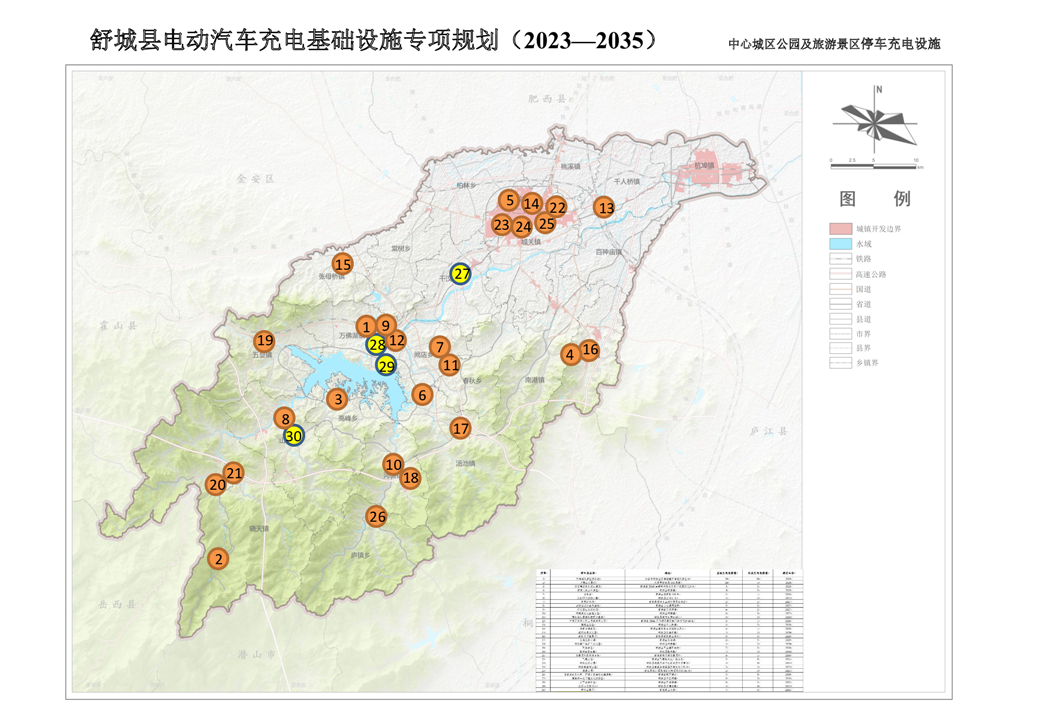The height and width of the screenshot is (720, 1039).
Task: Click orange map marker number 22
Action: pos(557,207)
